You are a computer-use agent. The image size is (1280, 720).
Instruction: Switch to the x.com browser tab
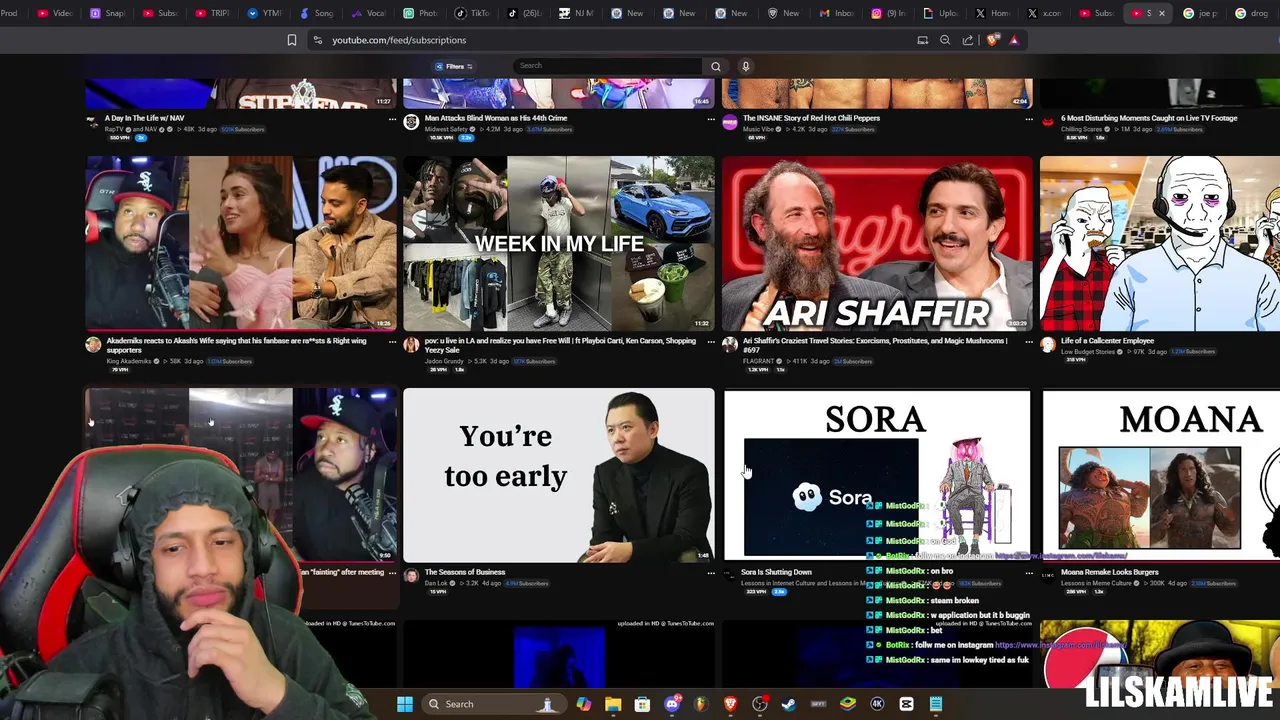(1045, 13)
